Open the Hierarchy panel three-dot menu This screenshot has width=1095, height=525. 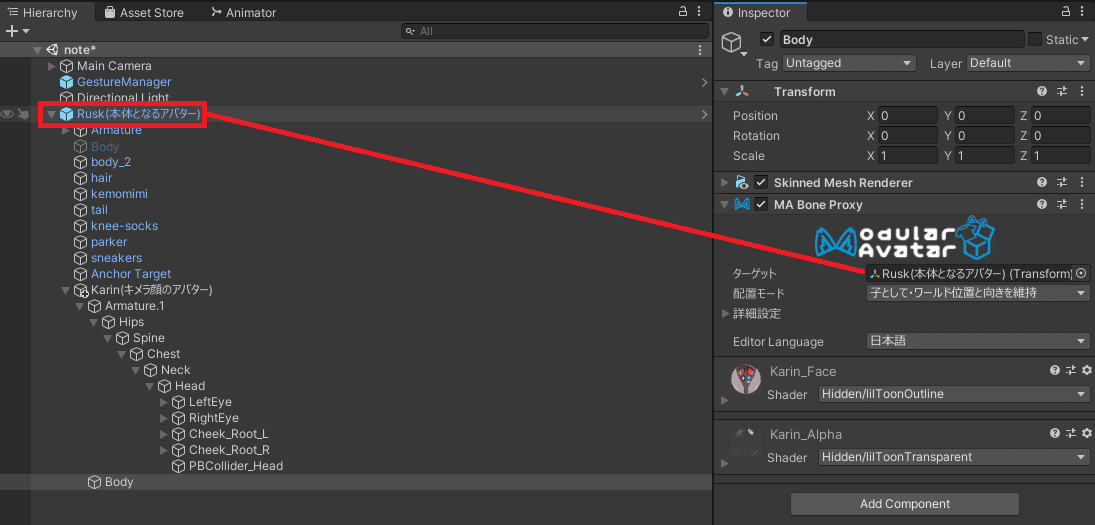pyautogui.click(x=700, y=12)
